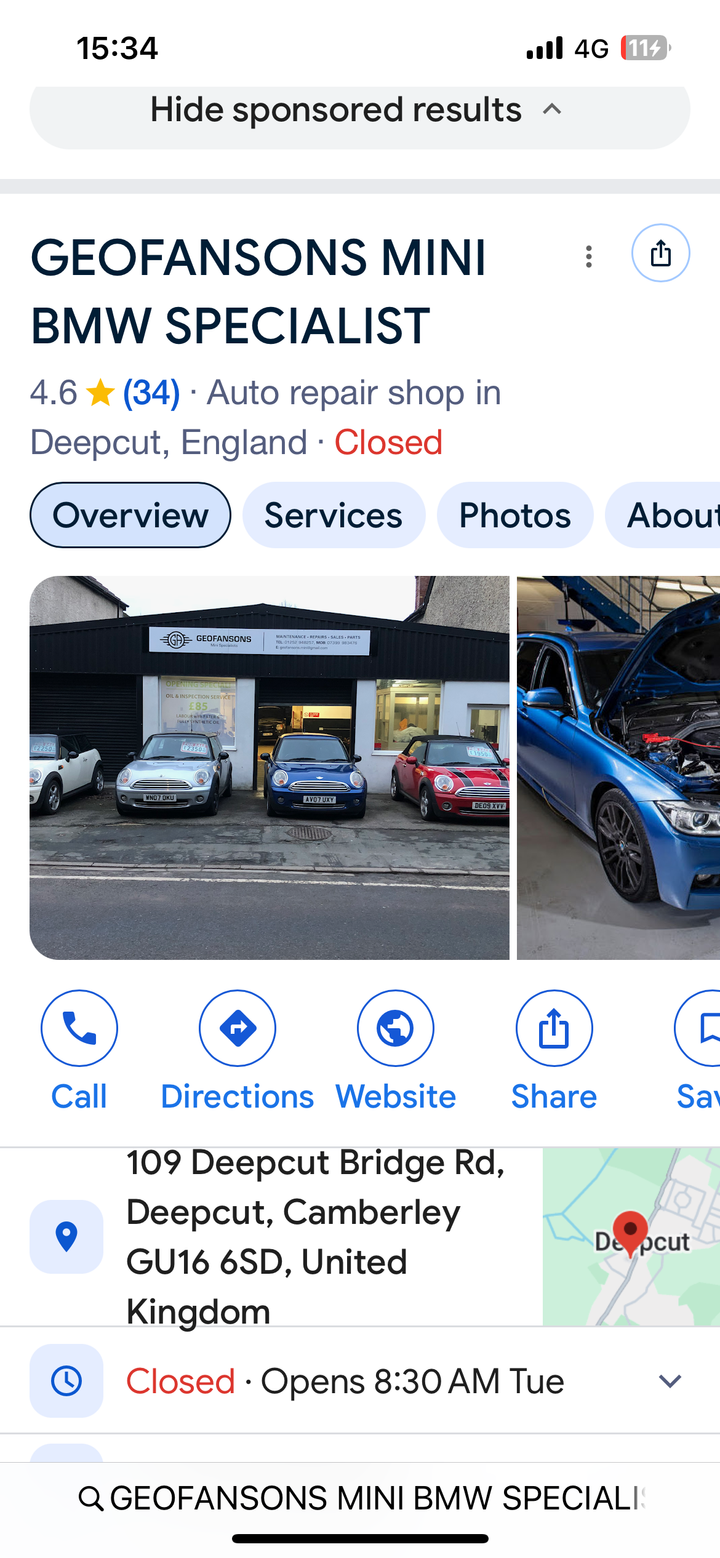Viewport: 720px width, 1558px height.
Task: Switch to the Photos tab
Action: point(515,515)
